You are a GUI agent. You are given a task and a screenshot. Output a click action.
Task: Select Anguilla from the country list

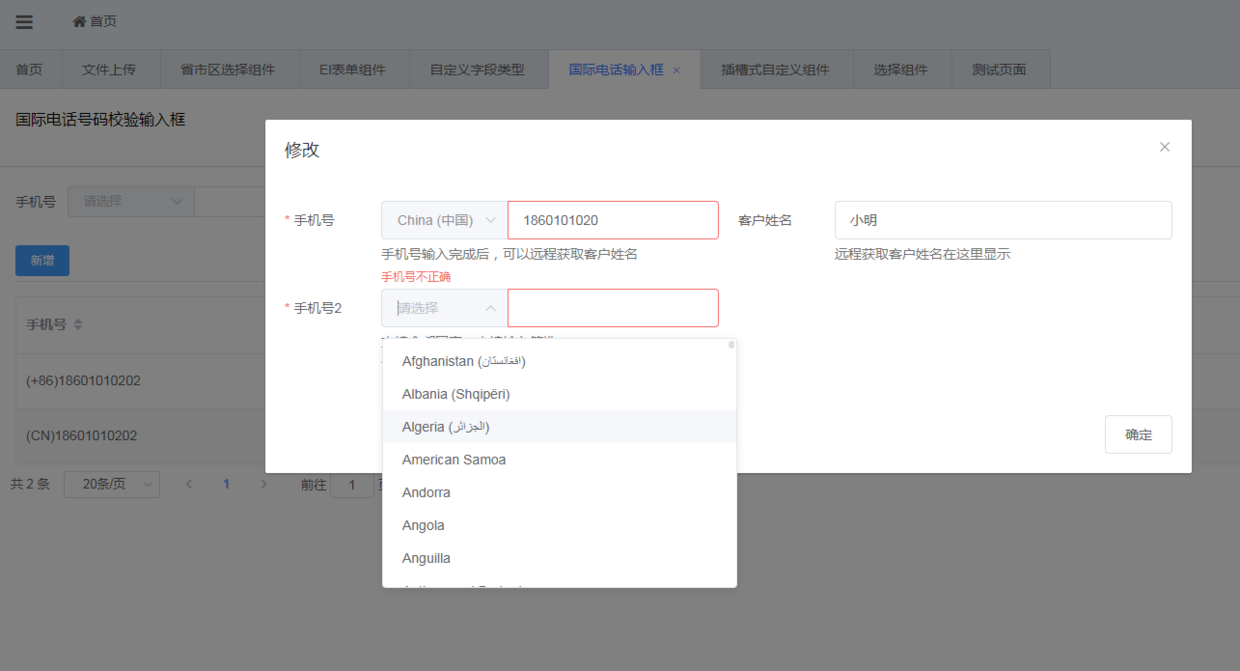[560, 559]
